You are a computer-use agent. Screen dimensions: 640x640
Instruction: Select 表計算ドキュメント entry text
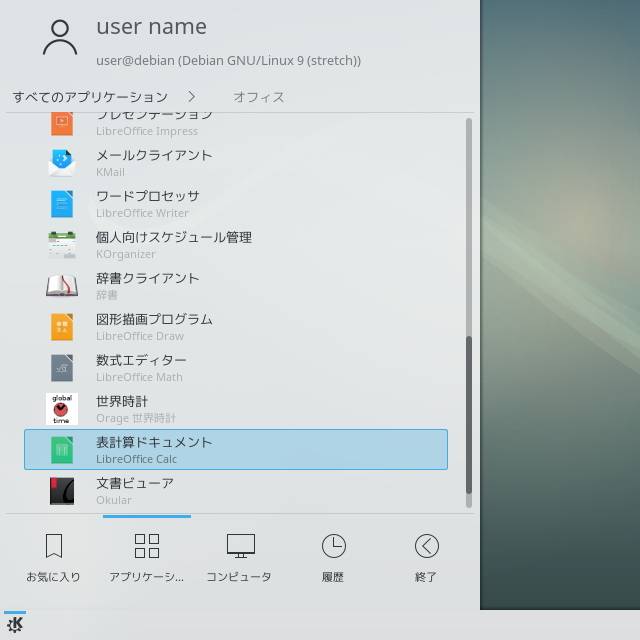154,442
